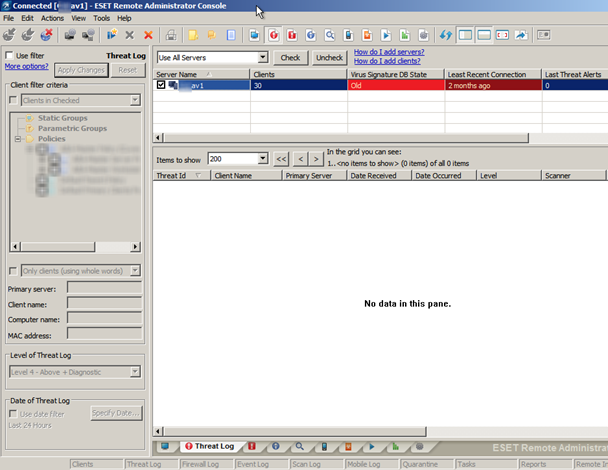This screenshot has height=470, width=608.
Task: Open the View menu
Action: coord(78,18)
